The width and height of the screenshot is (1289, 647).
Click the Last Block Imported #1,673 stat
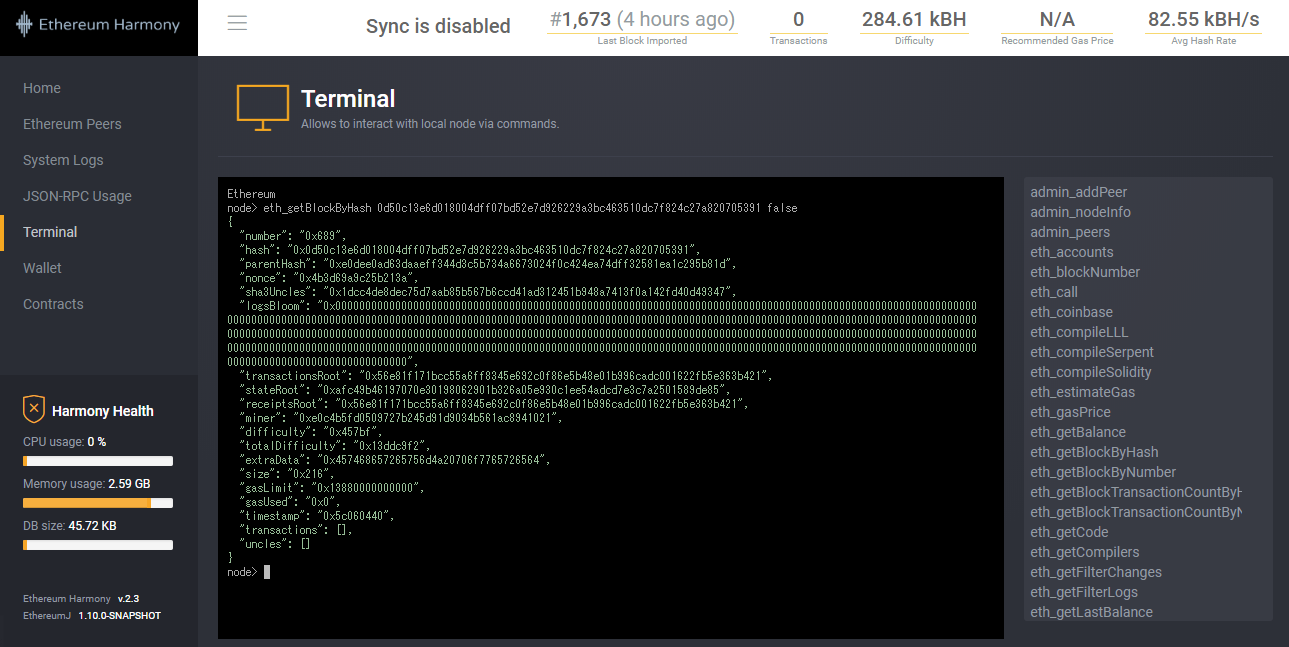[642, 26]
